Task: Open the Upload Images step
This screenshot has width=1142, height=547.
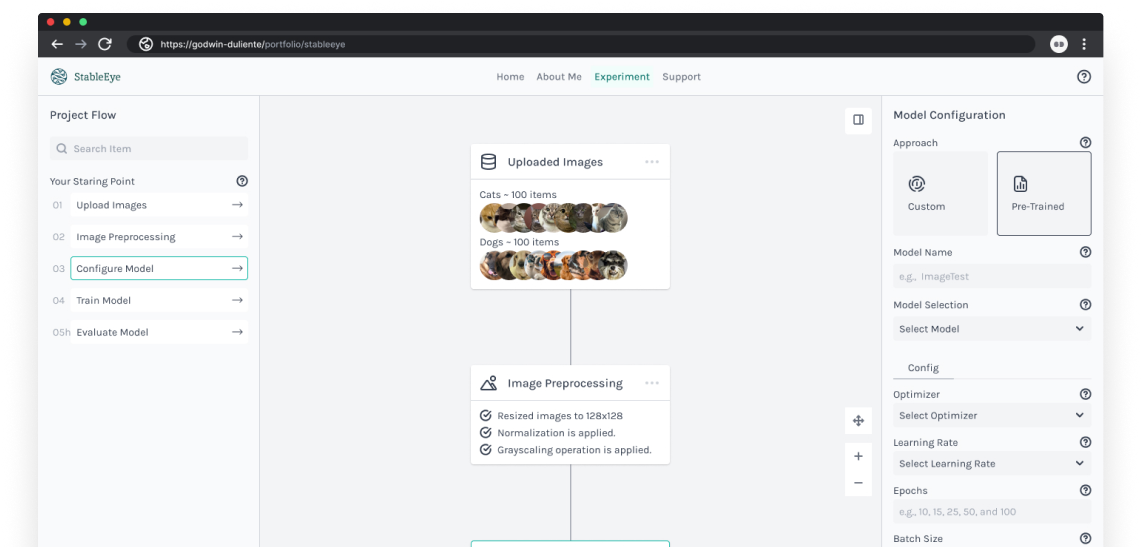Action: click(158, 205)
